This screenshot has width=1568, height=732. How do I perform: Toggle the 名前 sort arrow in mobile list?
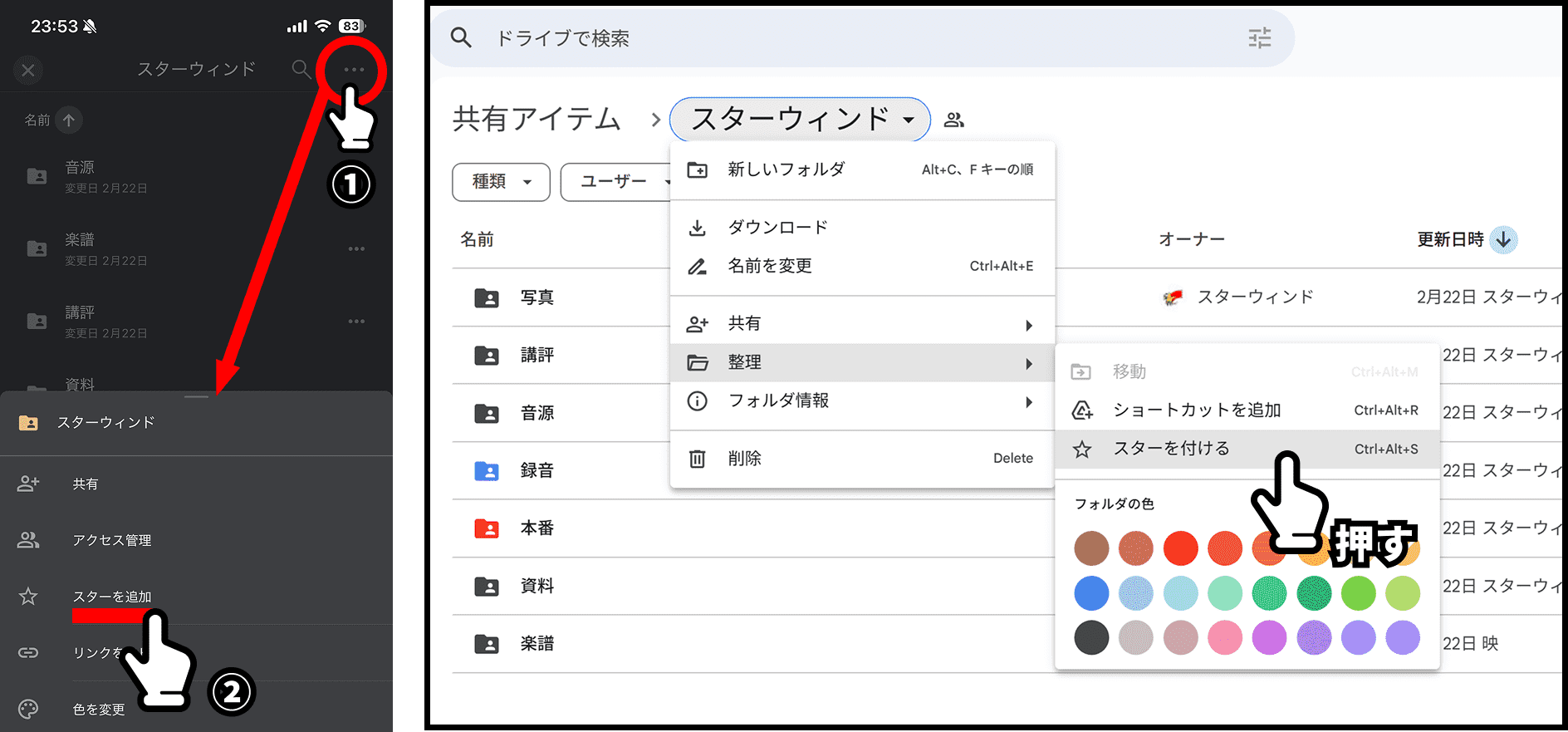(x=69, y=120)
